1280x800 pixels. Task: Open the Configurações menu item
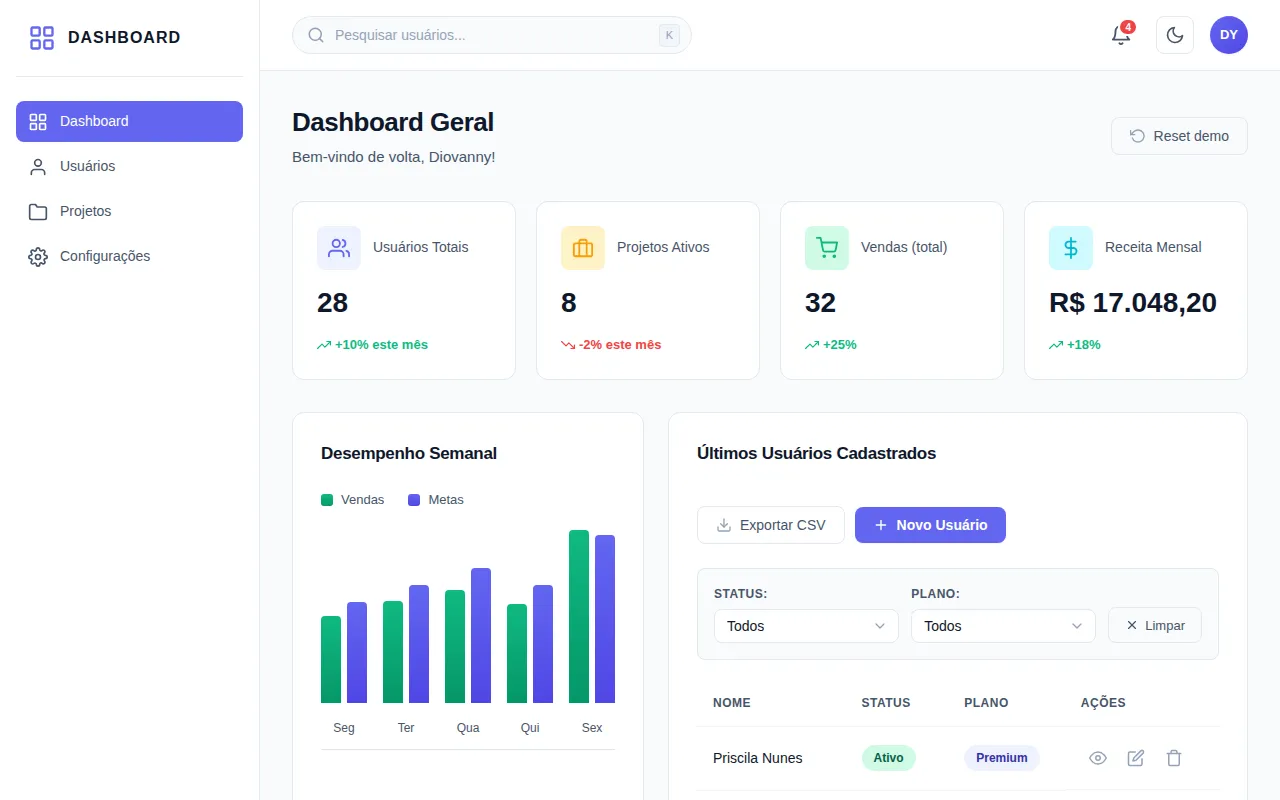click(x=129, y=256)
